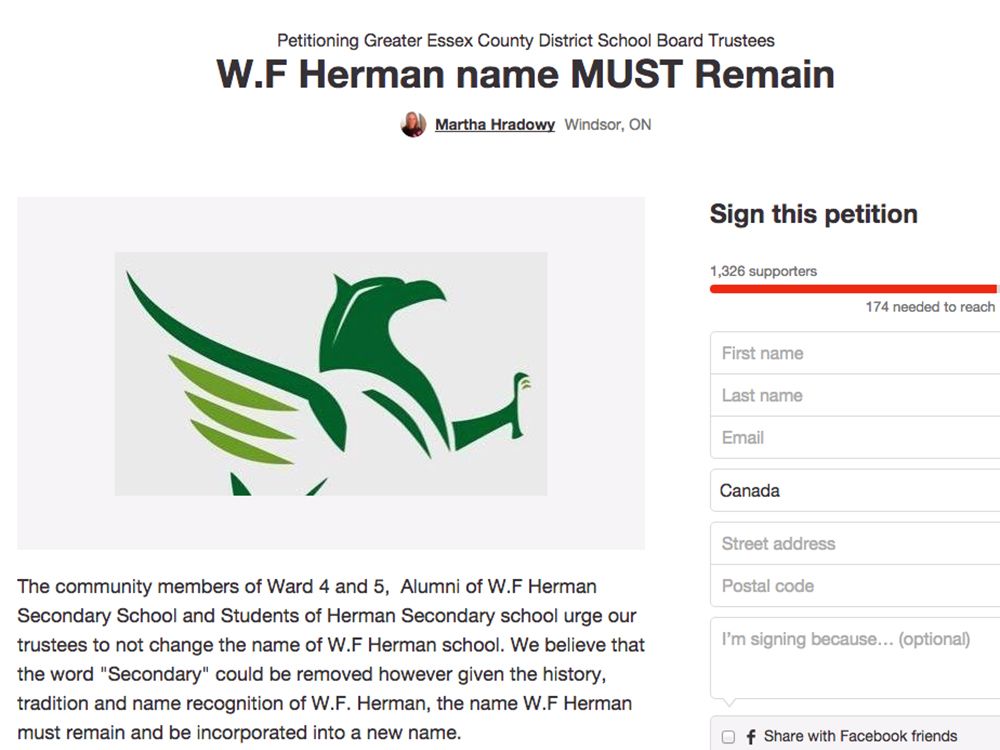The height and width of the screenshot is (750, 1000).
Task: Select the "I'm signing because" comment box
Action: coord(852,655)
